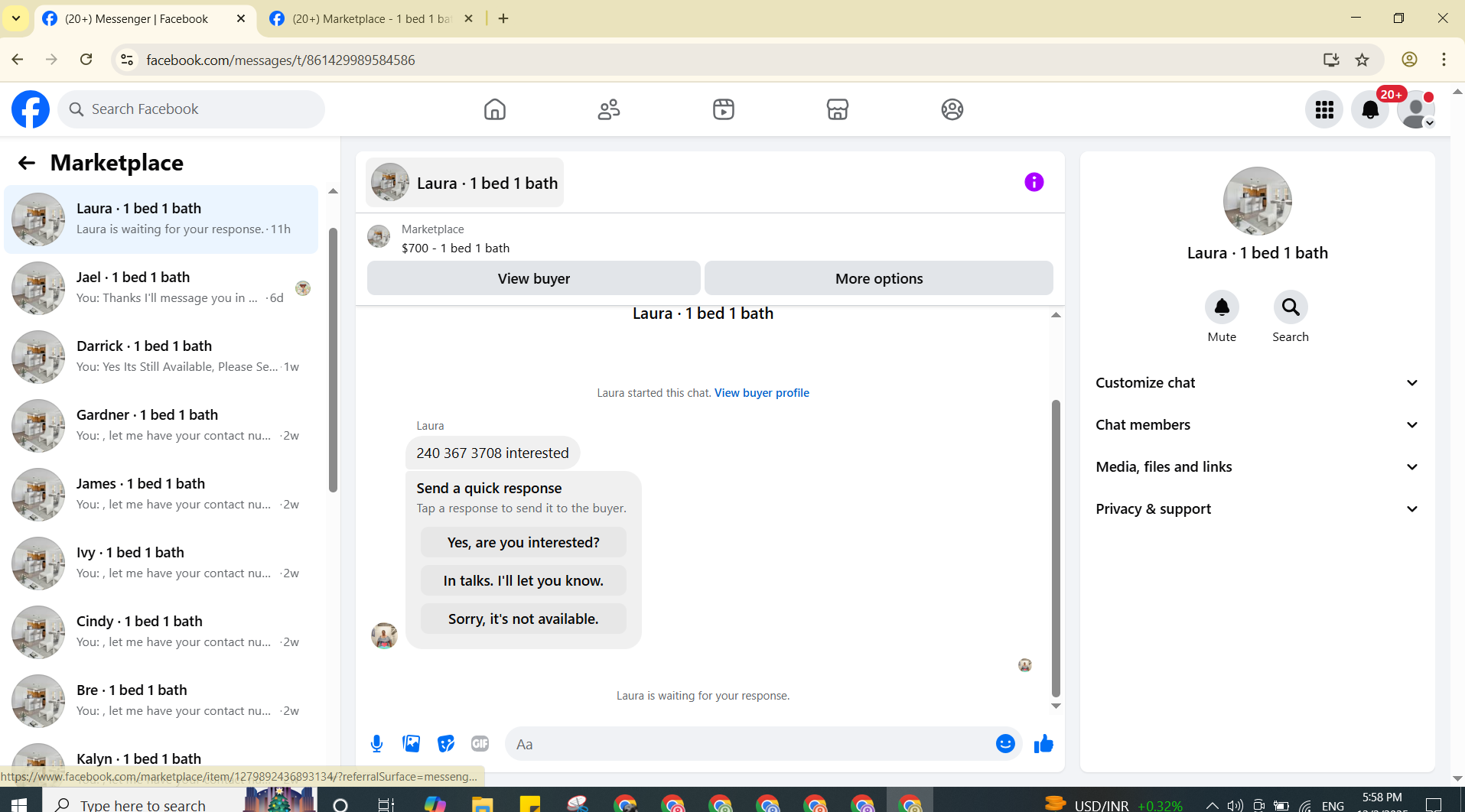Send a thumbs-up like

pyautogui.click(x=1043, y=744)
